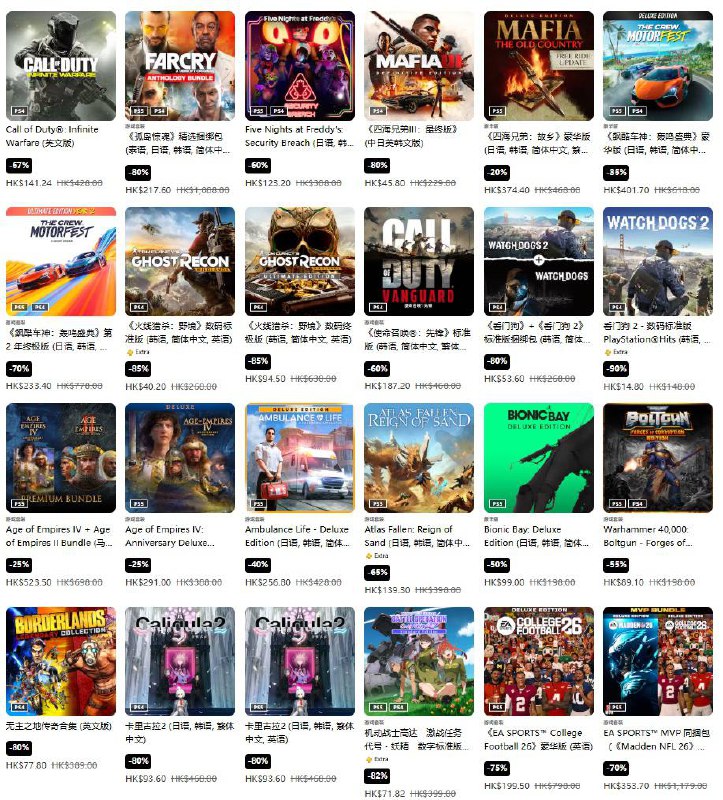Open the EA SPORTS College Football 26 title link
Screen dimensions: 723x800
pos(538,740)
